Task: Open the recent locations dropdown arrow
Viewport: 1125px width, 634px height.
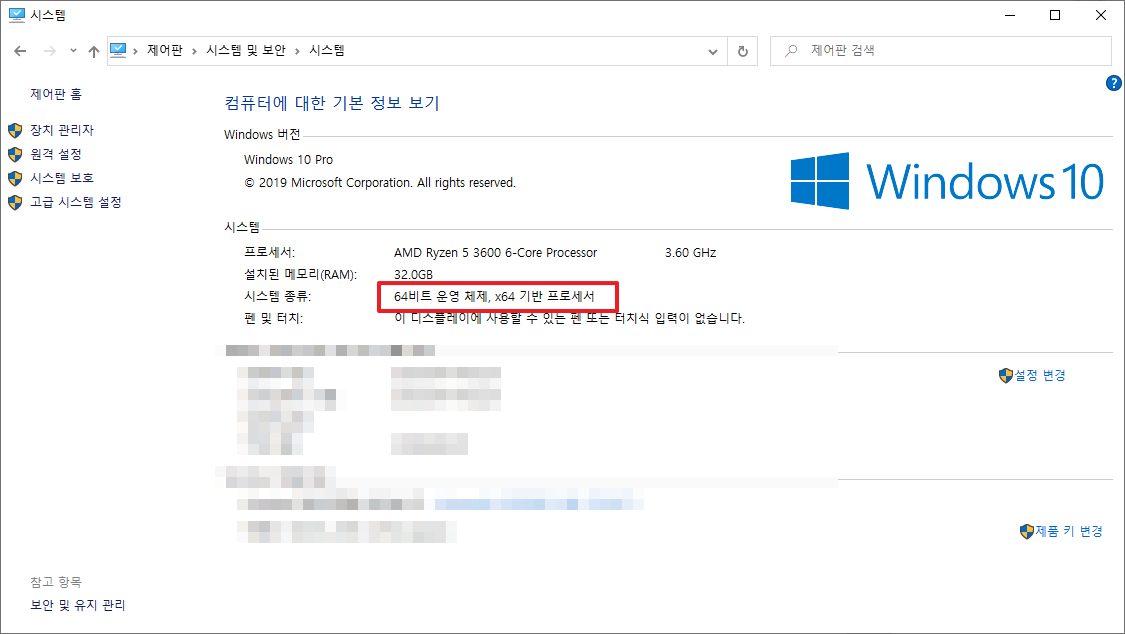Action: [x=73, y=51]
